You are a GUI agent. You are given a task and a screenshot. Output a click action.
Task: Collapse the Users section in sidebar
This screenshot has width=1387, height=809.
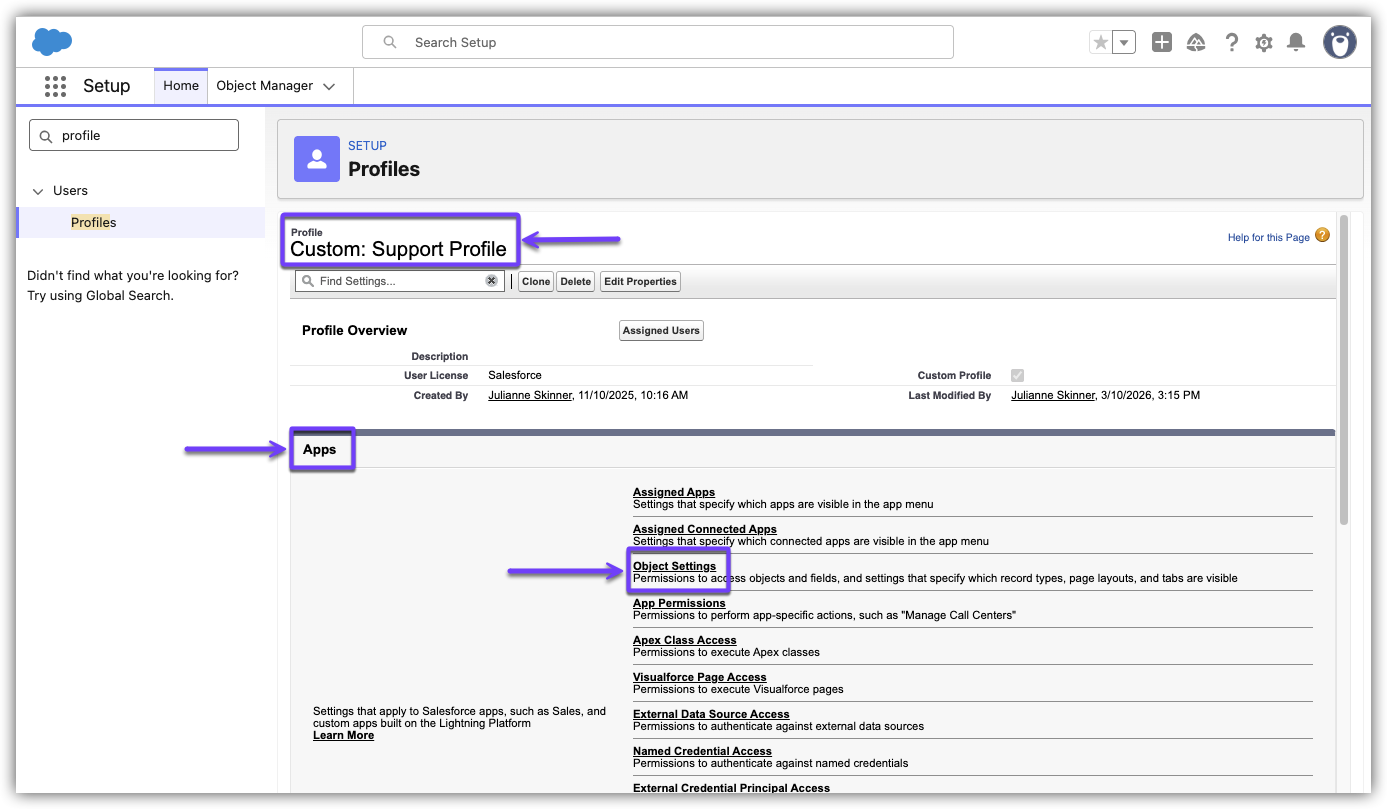click(39, 191)
